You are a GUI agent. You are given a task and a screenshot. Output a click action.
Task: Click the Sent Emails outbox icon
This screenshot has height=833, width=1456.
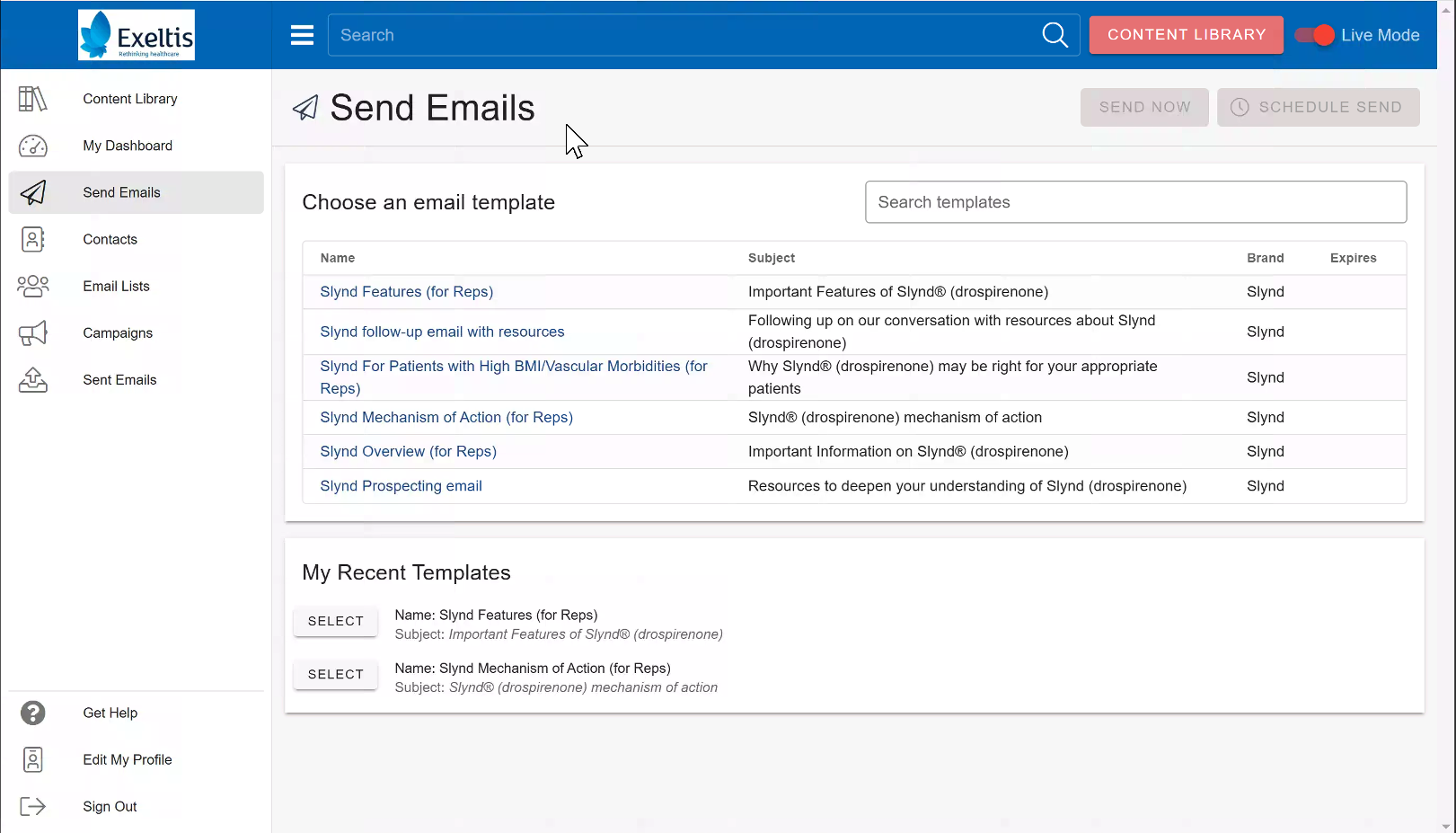33,379
